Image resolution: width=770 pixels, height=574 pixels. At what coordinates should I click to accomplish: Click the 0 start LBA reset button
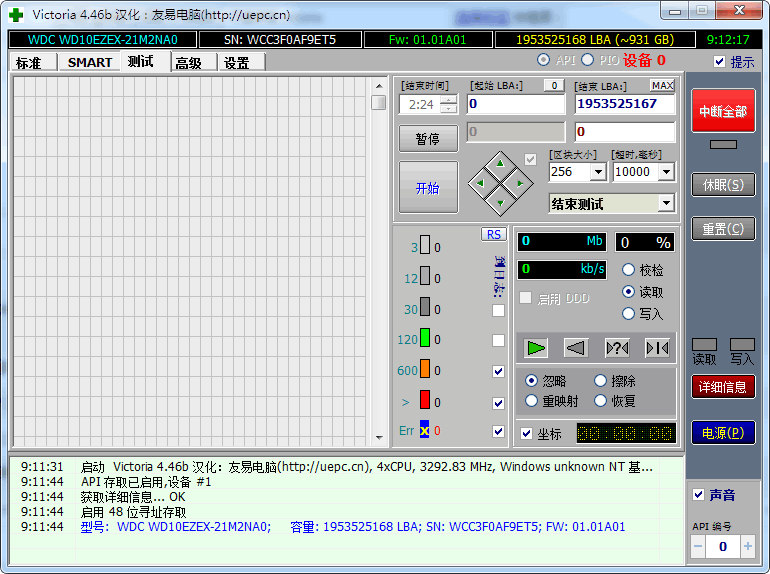point(554,85)
